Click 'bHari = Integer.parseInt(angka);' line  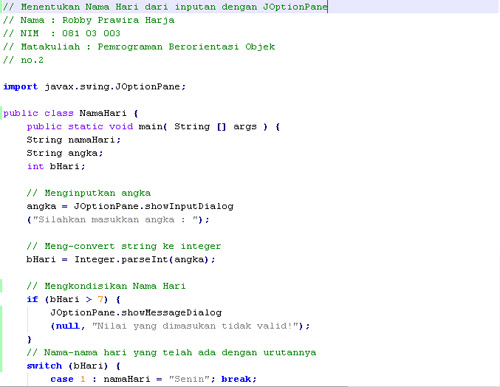pos(121,259)
